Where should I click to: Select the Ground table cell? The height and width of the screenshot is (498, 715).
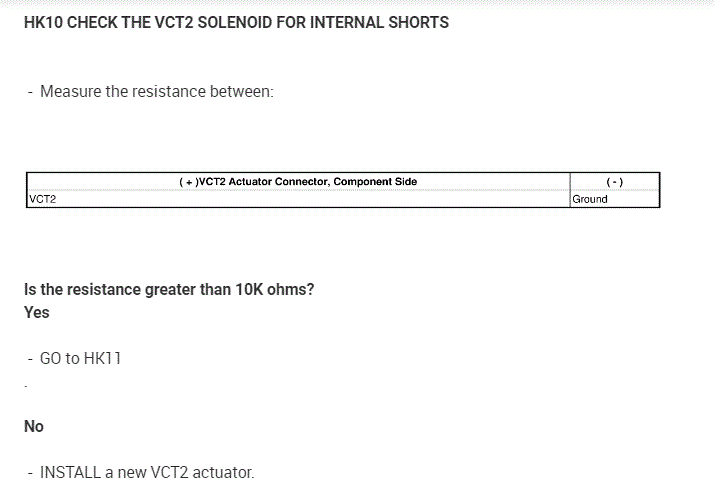(x=590, y=199)
